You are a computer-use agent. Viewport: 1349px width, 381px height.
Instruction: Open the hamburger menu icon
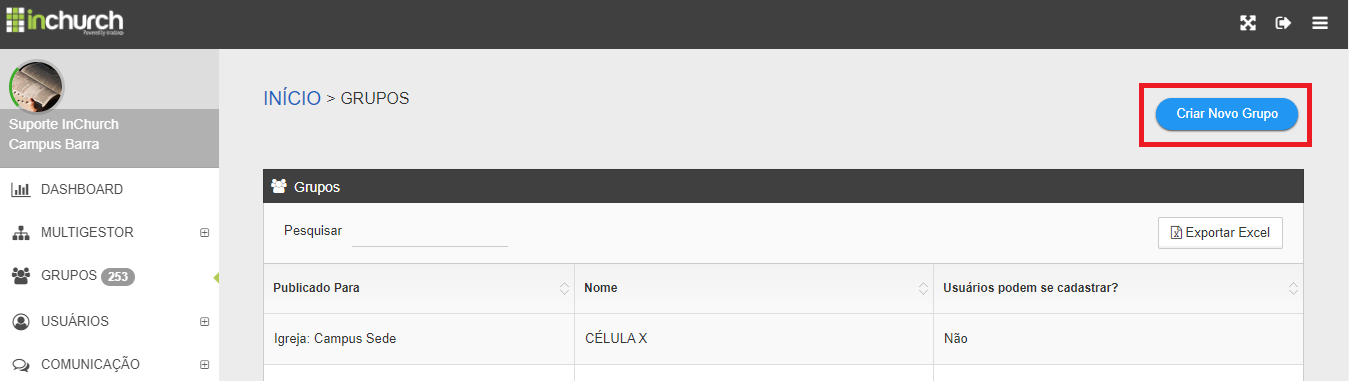coord(1320,23)
